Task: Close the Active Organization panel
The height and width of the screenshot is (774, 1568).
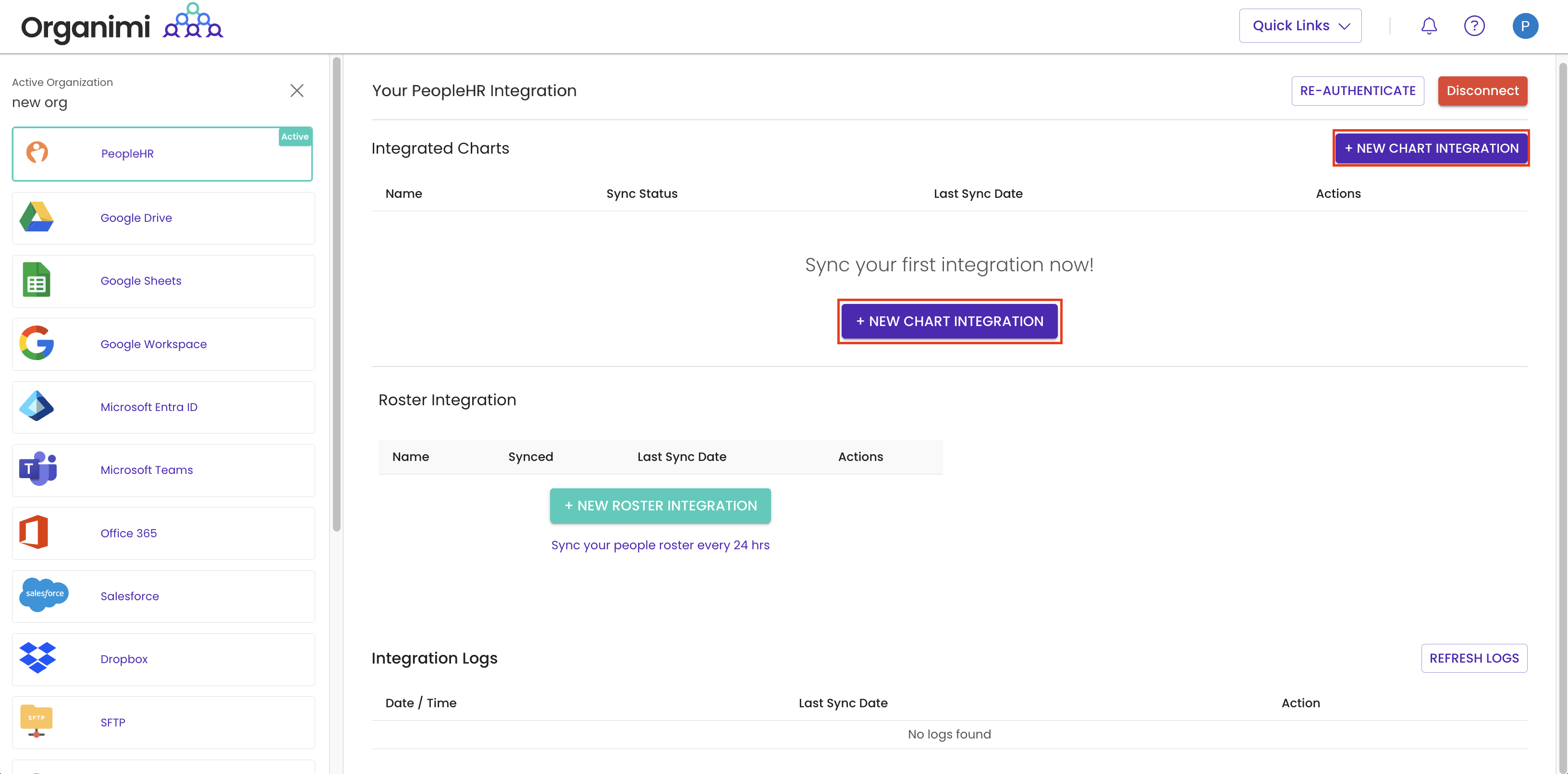Action: pos(296,91)
